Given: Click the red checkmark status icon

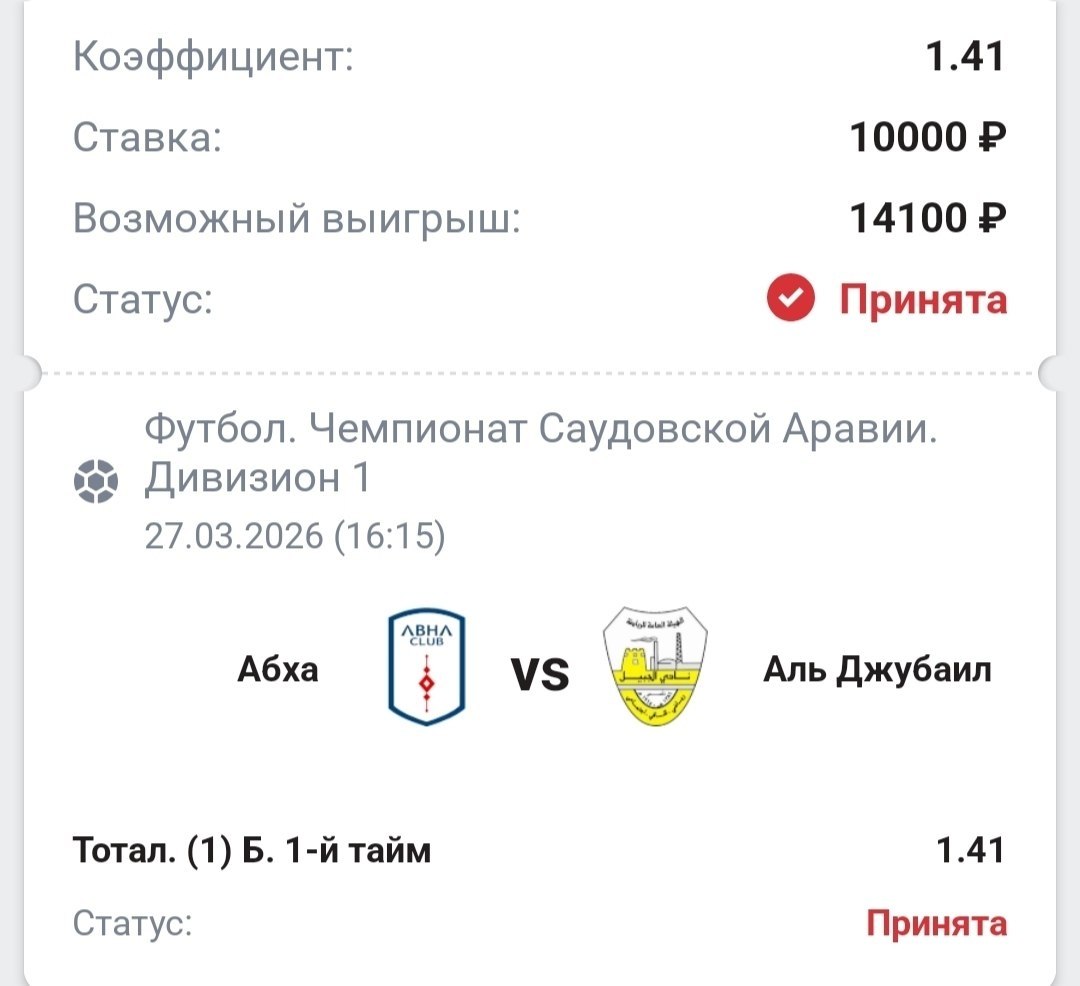Looking at the screenshot, I should pyautogui.click(x=791, y=298).
